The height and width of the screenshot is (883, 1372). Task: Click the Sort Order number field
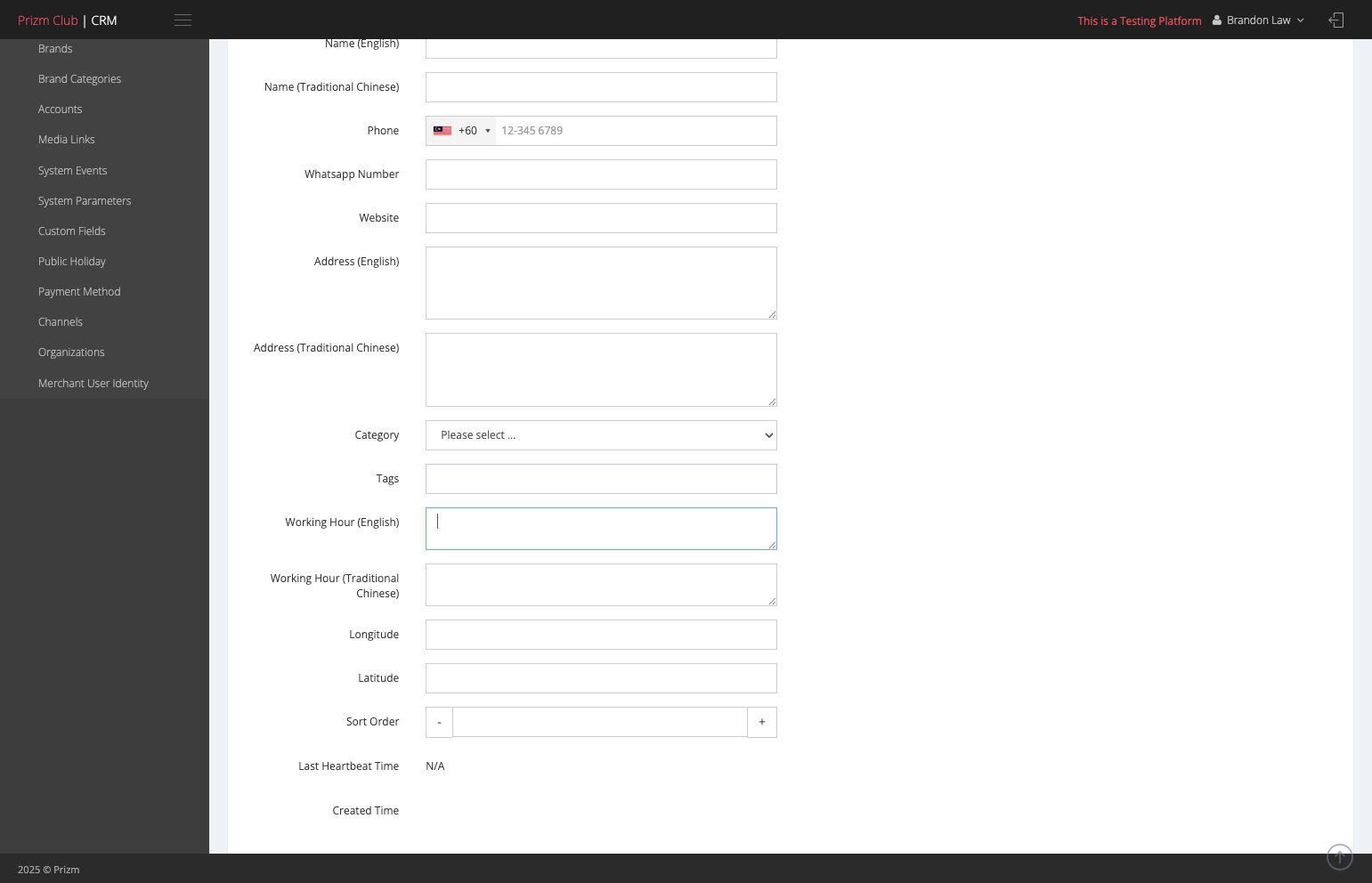pyautogui.click(x=600, y=722)
